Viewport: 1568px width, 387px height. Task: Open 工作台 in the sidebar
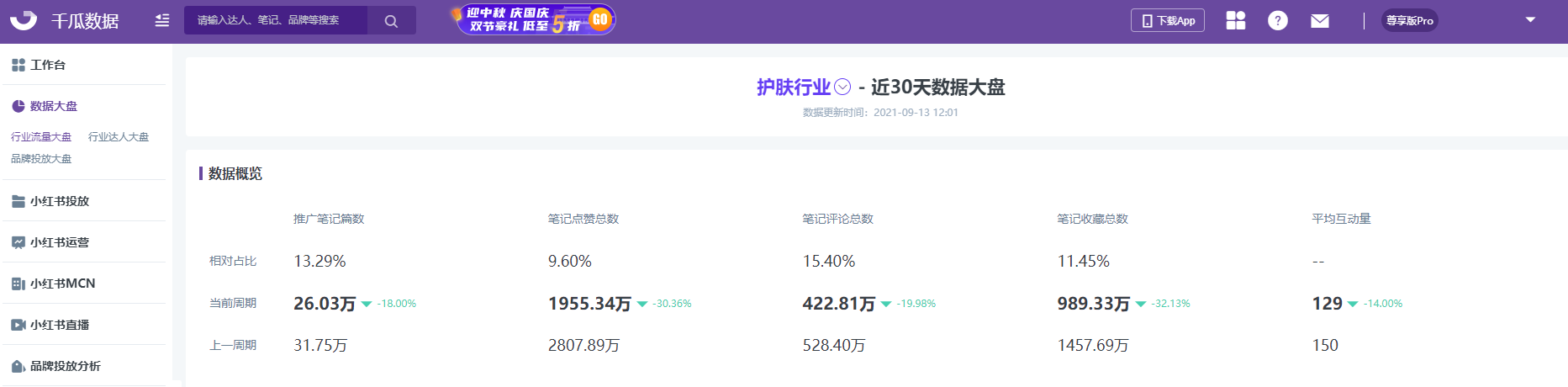coord(48,65)
